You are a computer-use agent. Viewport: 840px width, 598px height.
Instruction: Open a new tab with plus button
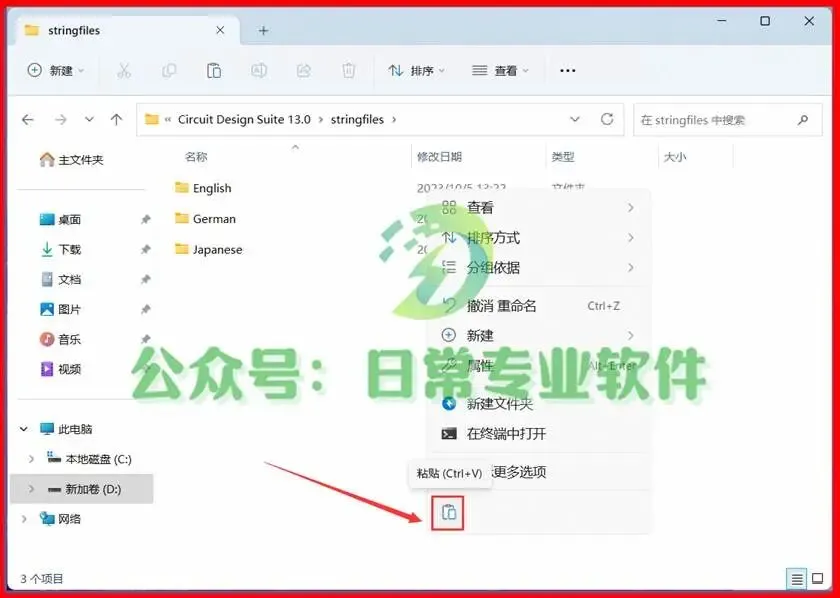pos(263,31)
